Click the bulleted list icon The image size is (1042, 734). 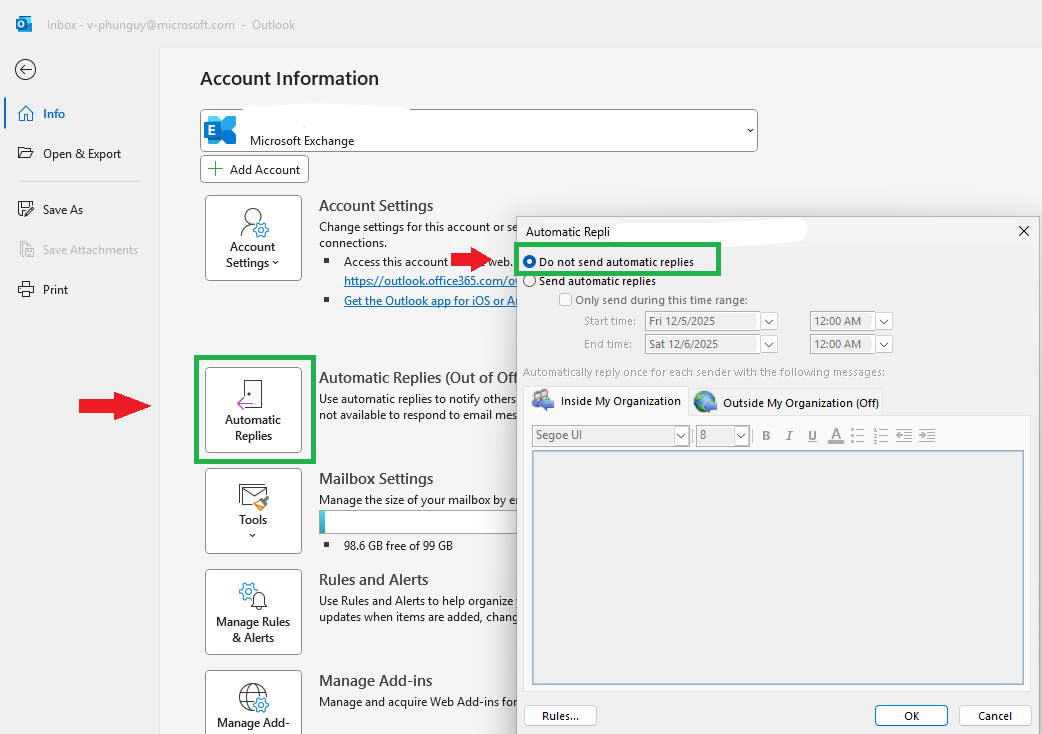(858, 436)
